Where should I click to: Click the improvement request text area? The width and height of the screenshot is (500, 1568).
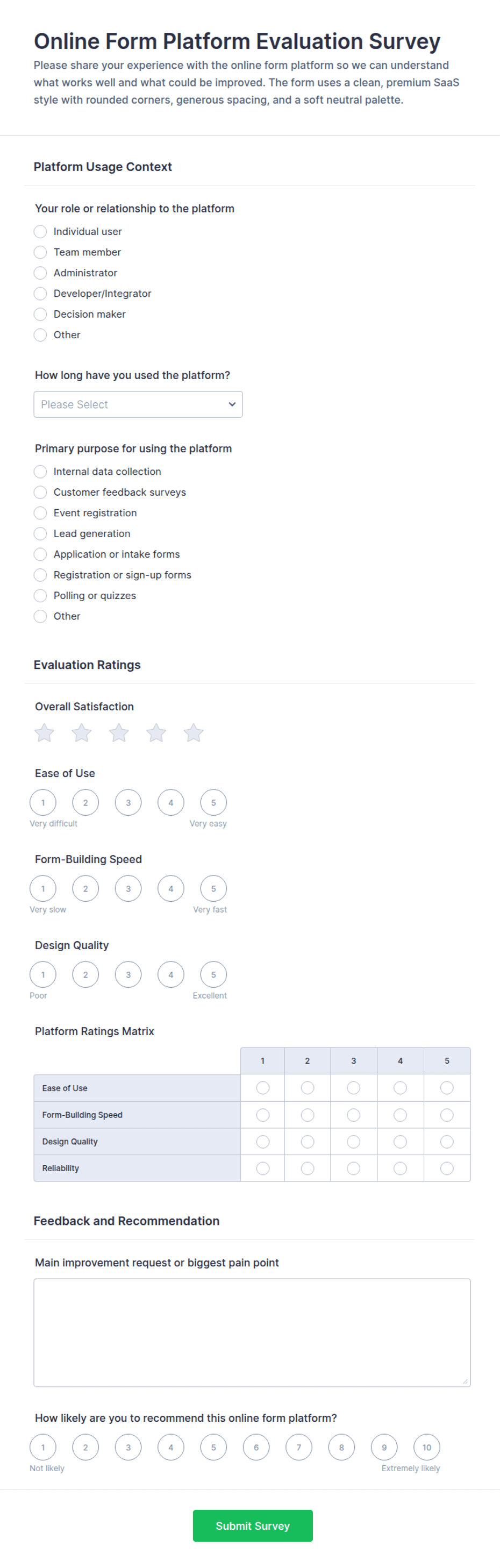click(x=252, y=1332)
